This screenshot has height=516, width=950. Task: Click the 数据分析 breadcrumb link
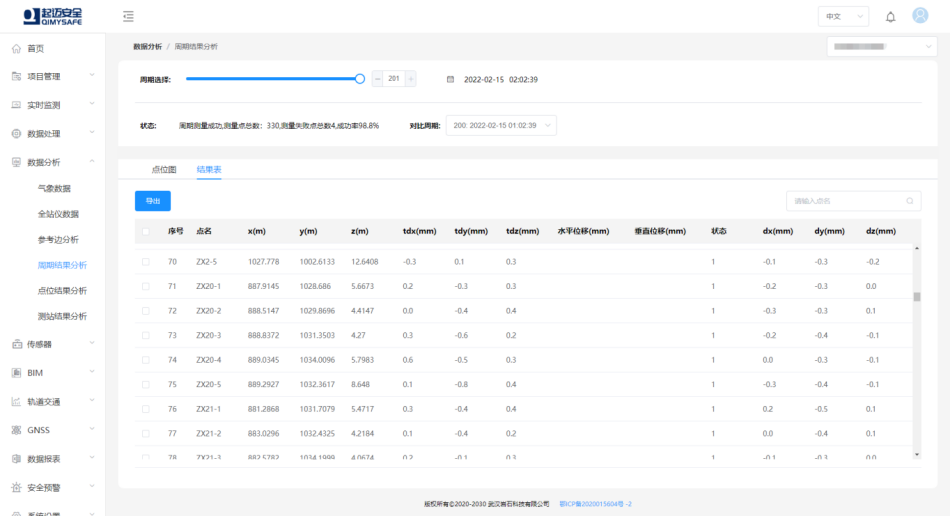coord(147,47)
